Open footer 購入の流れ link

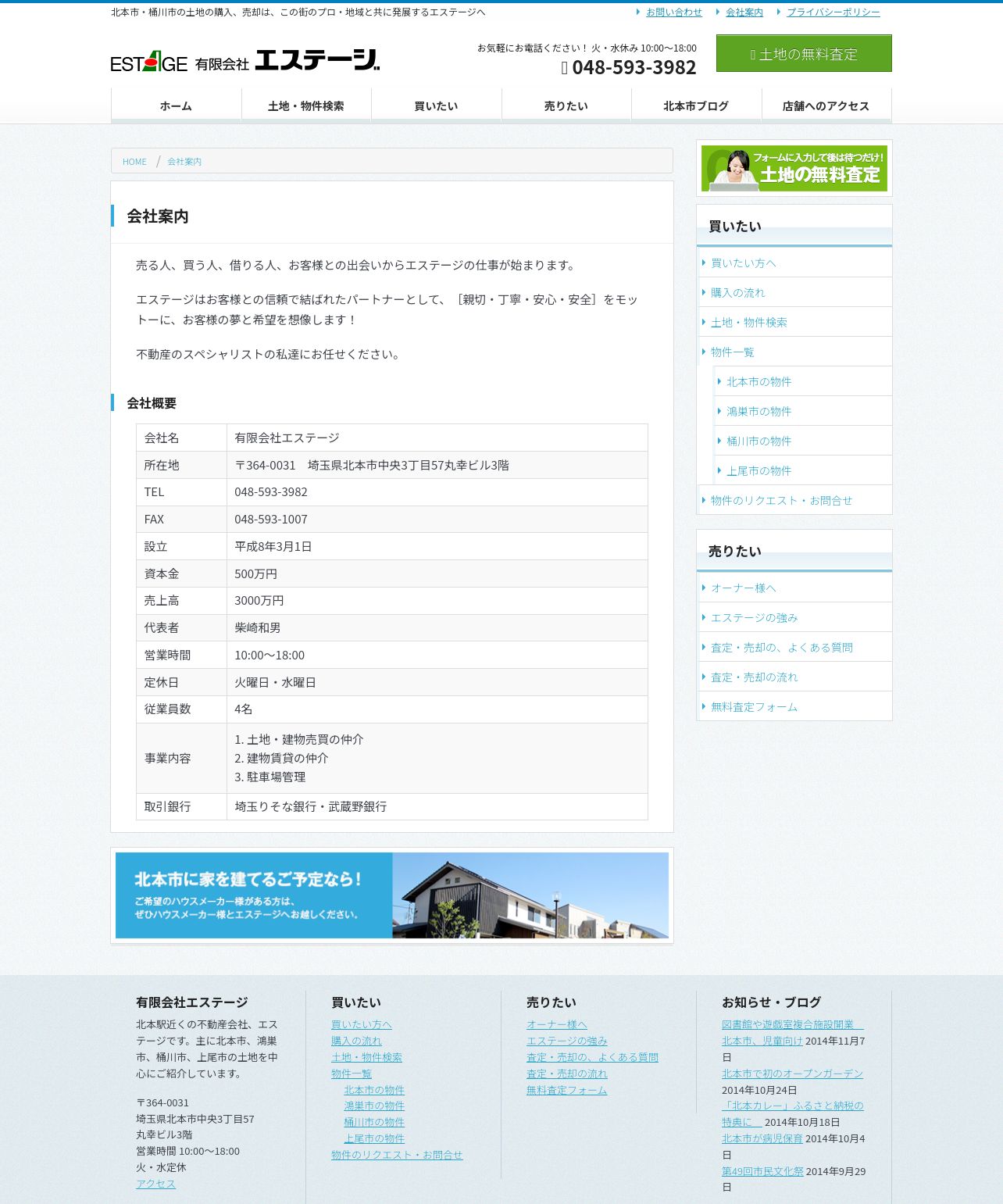356,1041
